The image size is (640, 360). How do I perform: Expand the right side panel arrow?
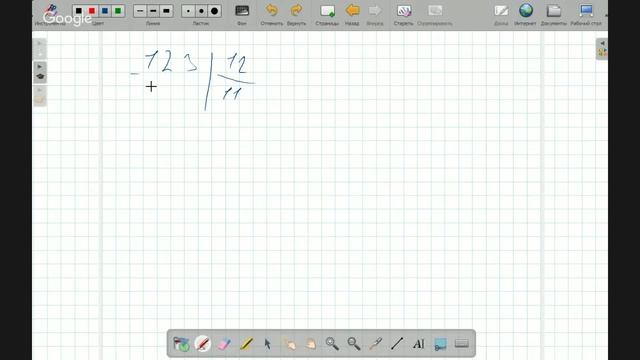[602, 49]
